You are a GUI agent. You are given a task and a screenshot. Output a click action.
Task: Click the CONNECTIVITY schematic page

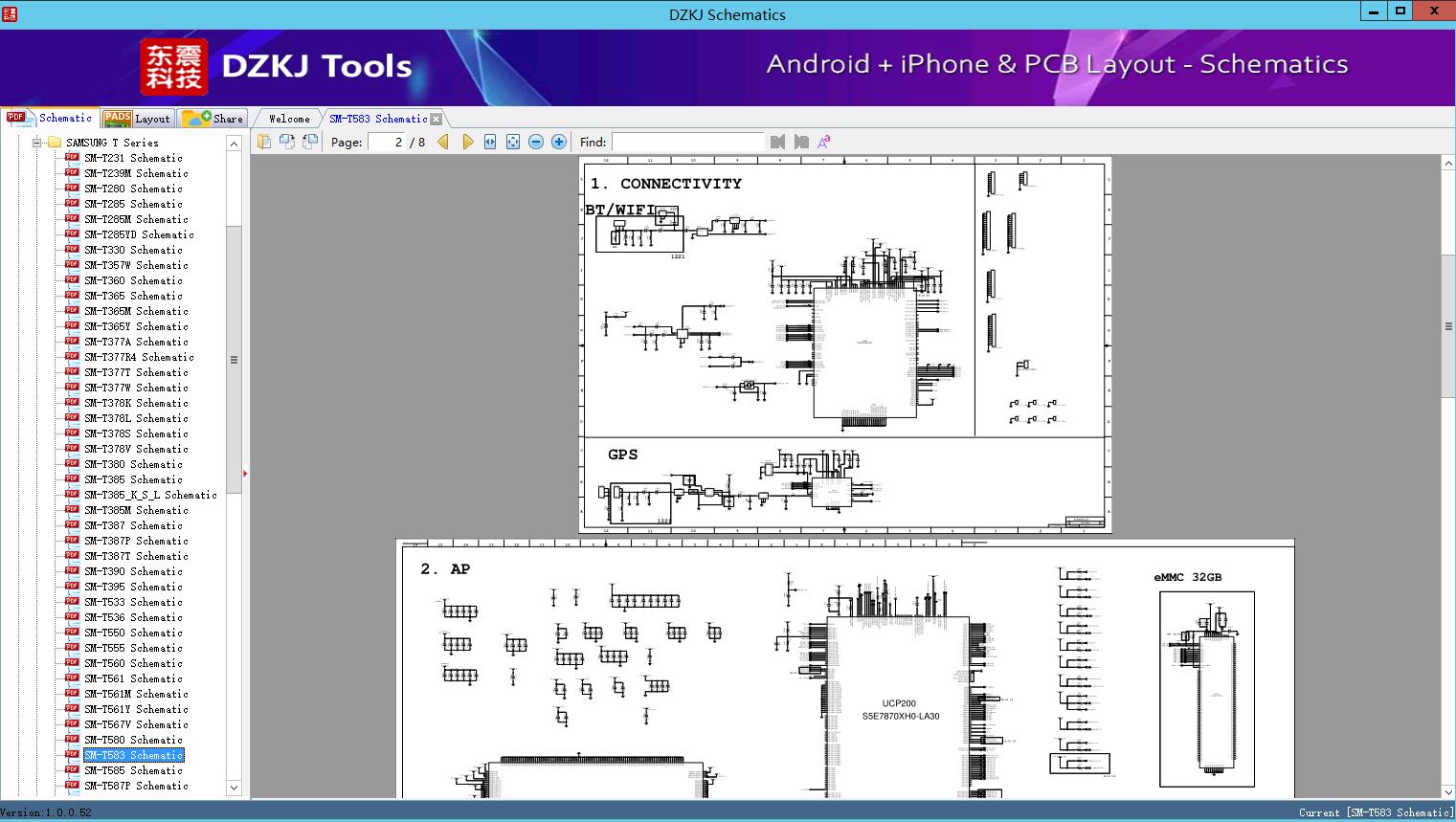click(x=845, y=344)
